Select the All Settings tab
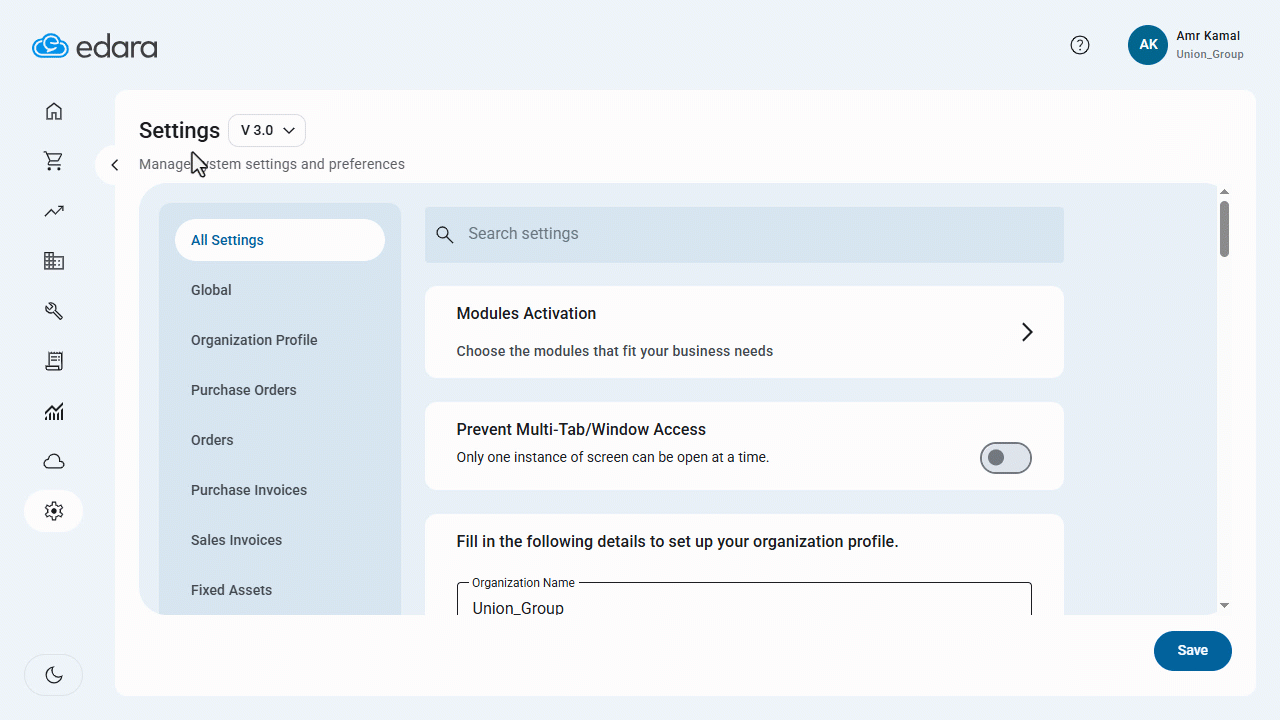The width and height of the screenshot is (1280, 720). (280, 240)
